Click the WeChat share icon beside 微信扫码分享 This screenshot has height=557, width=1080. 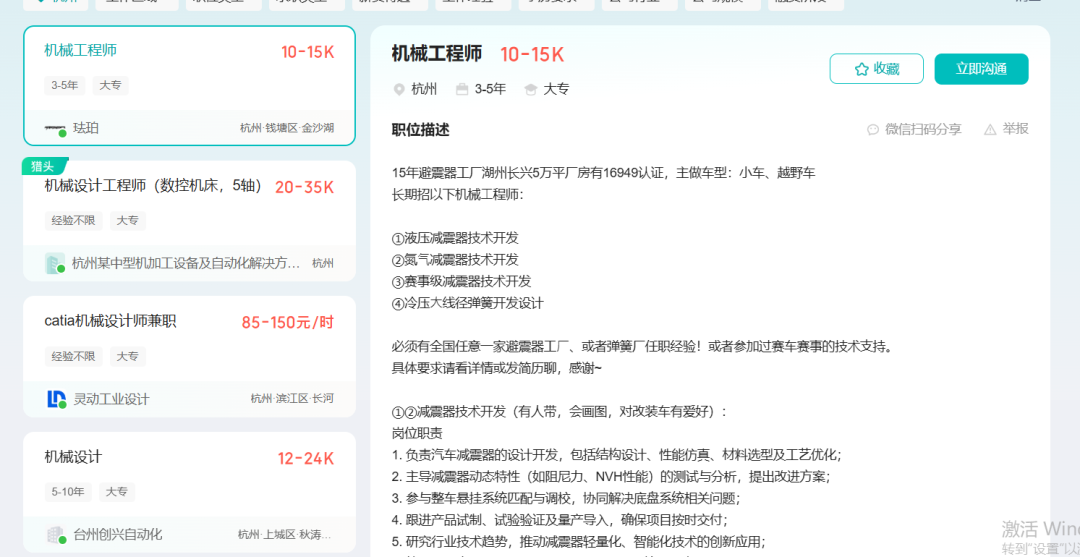[873, 129]
